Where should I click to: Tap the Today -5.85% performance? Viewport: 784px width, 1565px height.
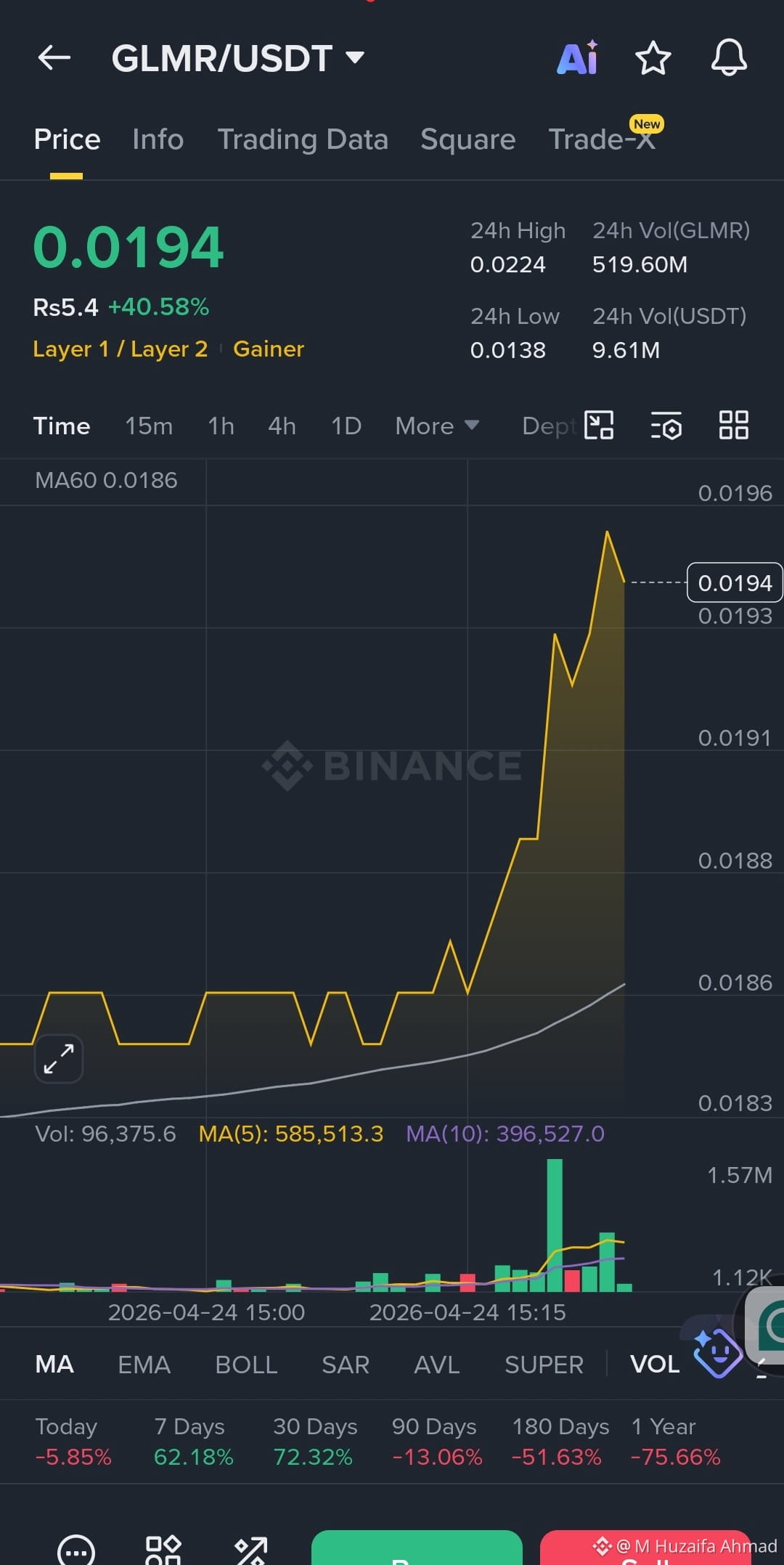tap(73, 1442)
